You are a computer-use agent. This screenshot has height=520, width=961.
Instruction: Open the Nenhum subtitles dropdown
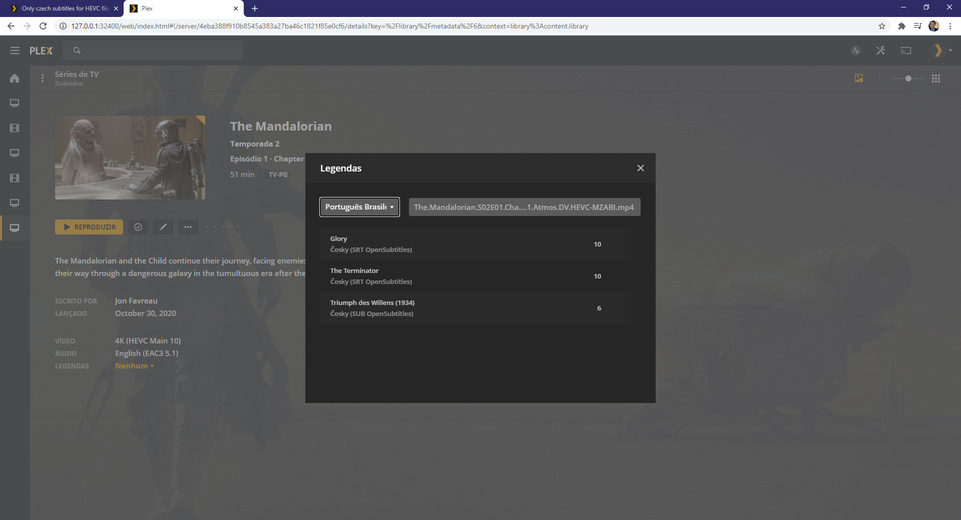134,366
